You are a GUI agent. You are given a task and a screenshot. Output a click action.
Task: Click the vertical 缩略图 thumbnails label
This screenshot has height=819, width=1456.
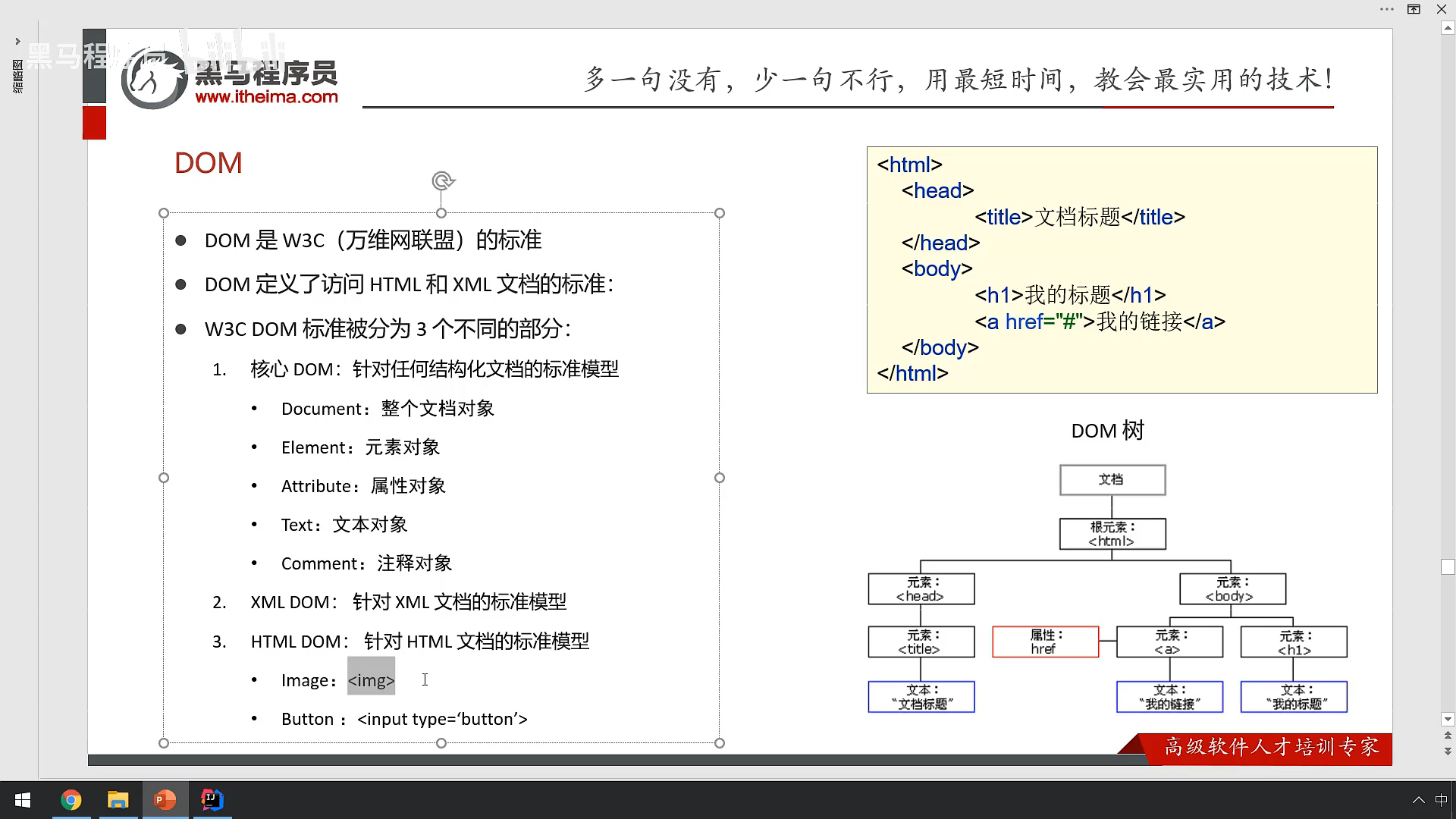click(17, 77)
